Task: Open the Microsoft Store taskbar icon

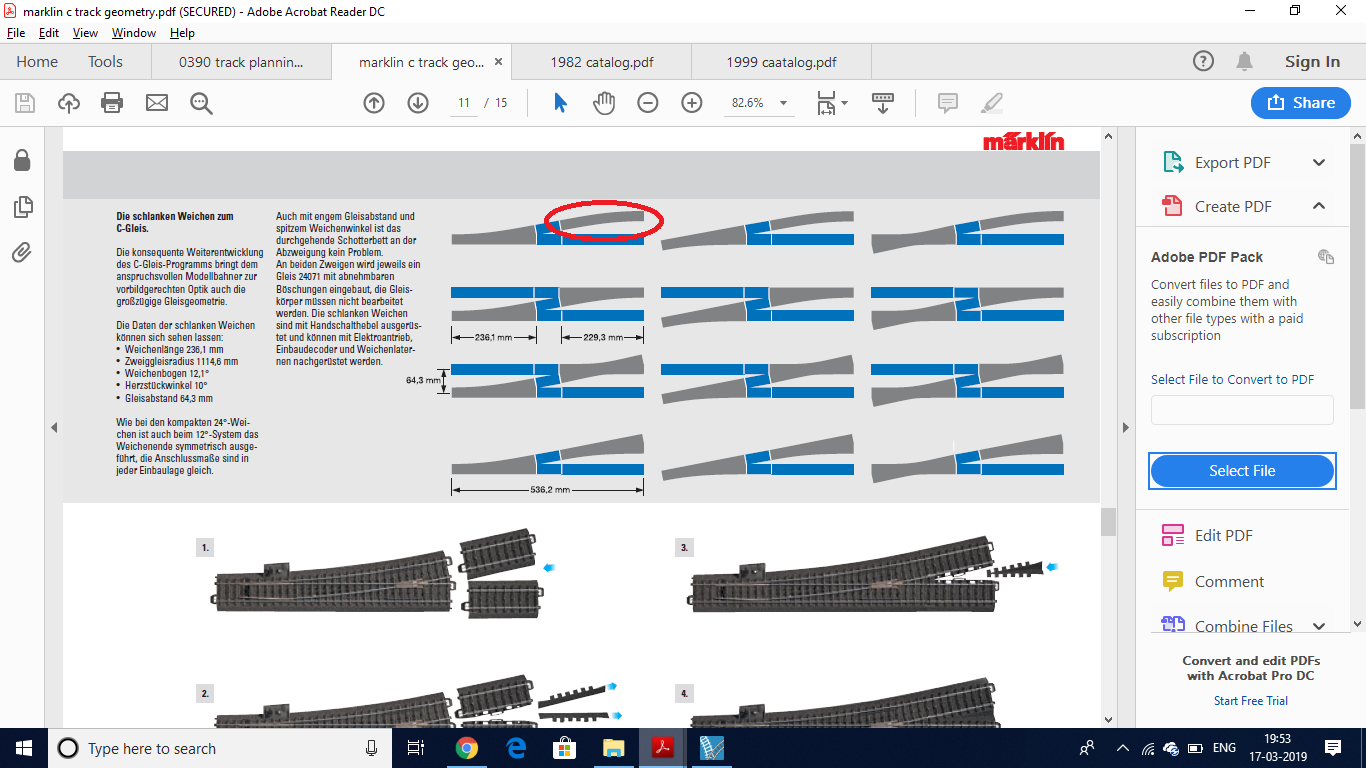Action: 565,748
